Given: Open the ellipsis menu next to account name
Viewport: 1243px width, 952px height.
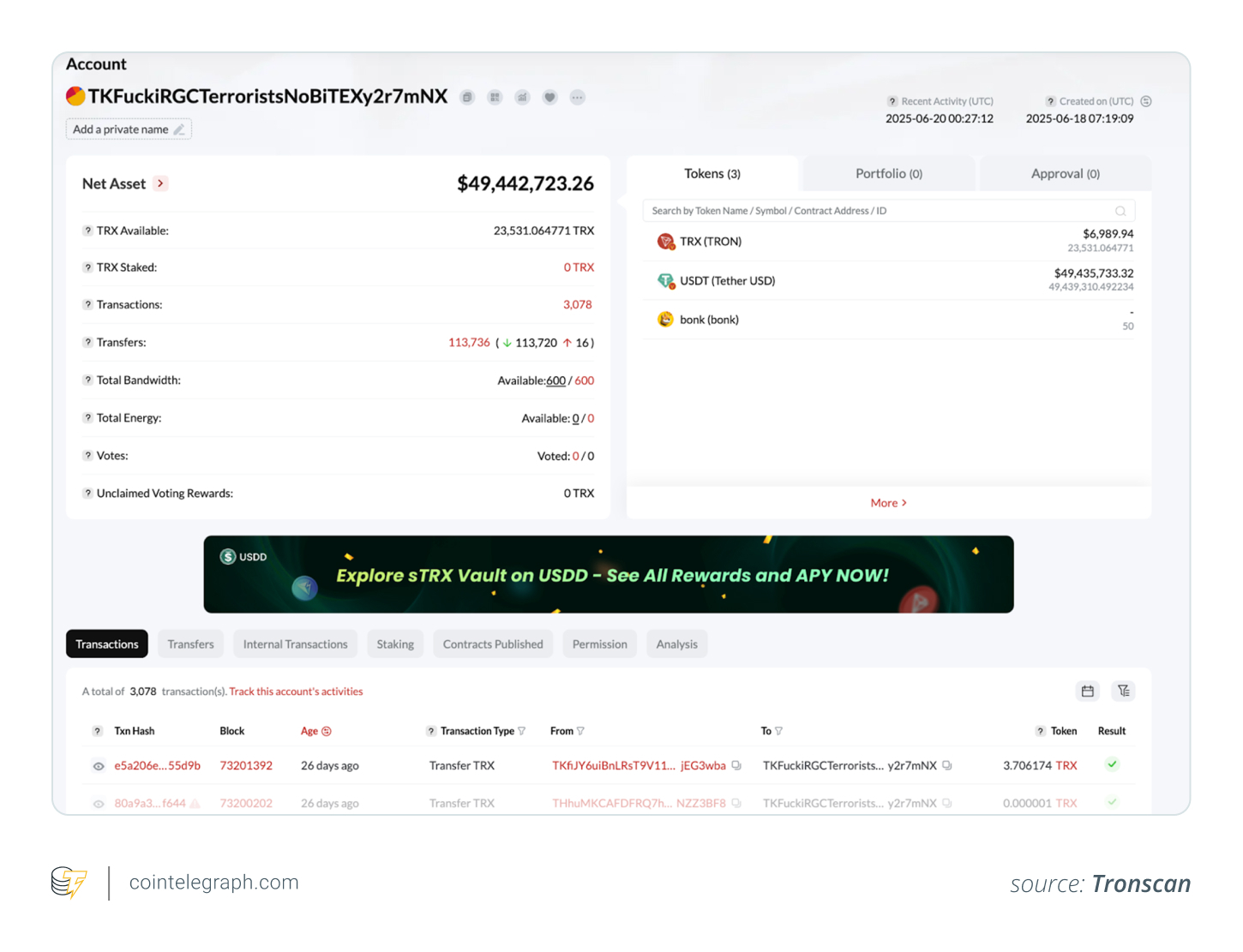Looking at the screenshot, I should click(x=577, y=97).
